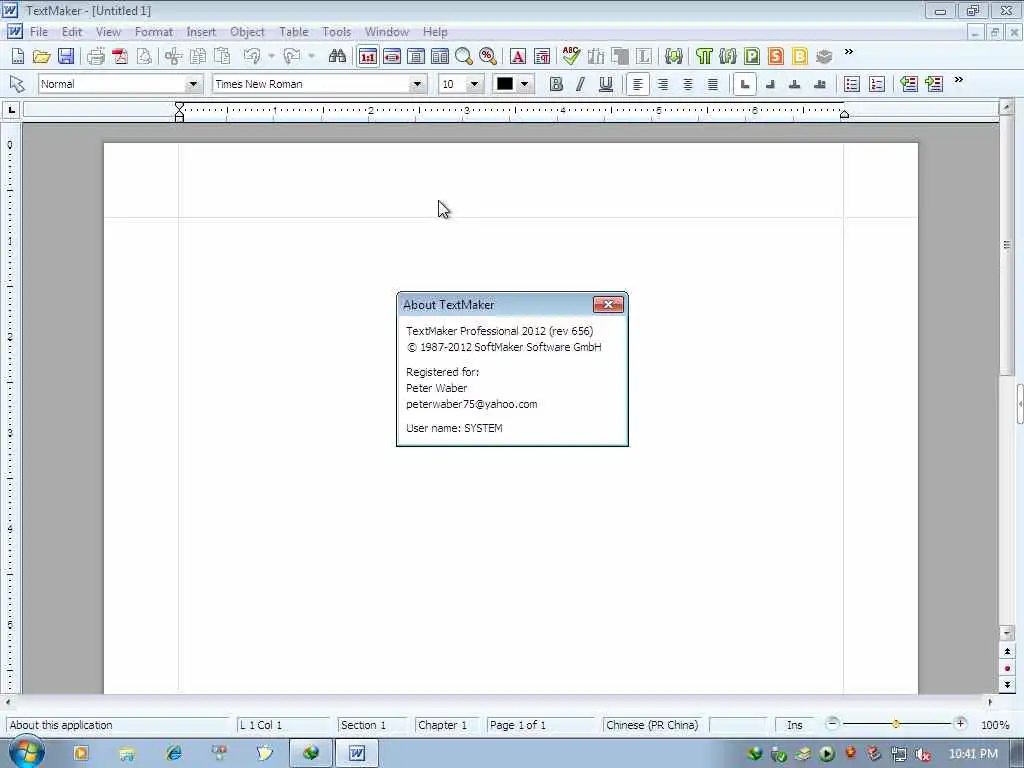The height and width of the screenshot is (768, 1024).
Task: Launch the green P application icon
Action: coord(752,57)
